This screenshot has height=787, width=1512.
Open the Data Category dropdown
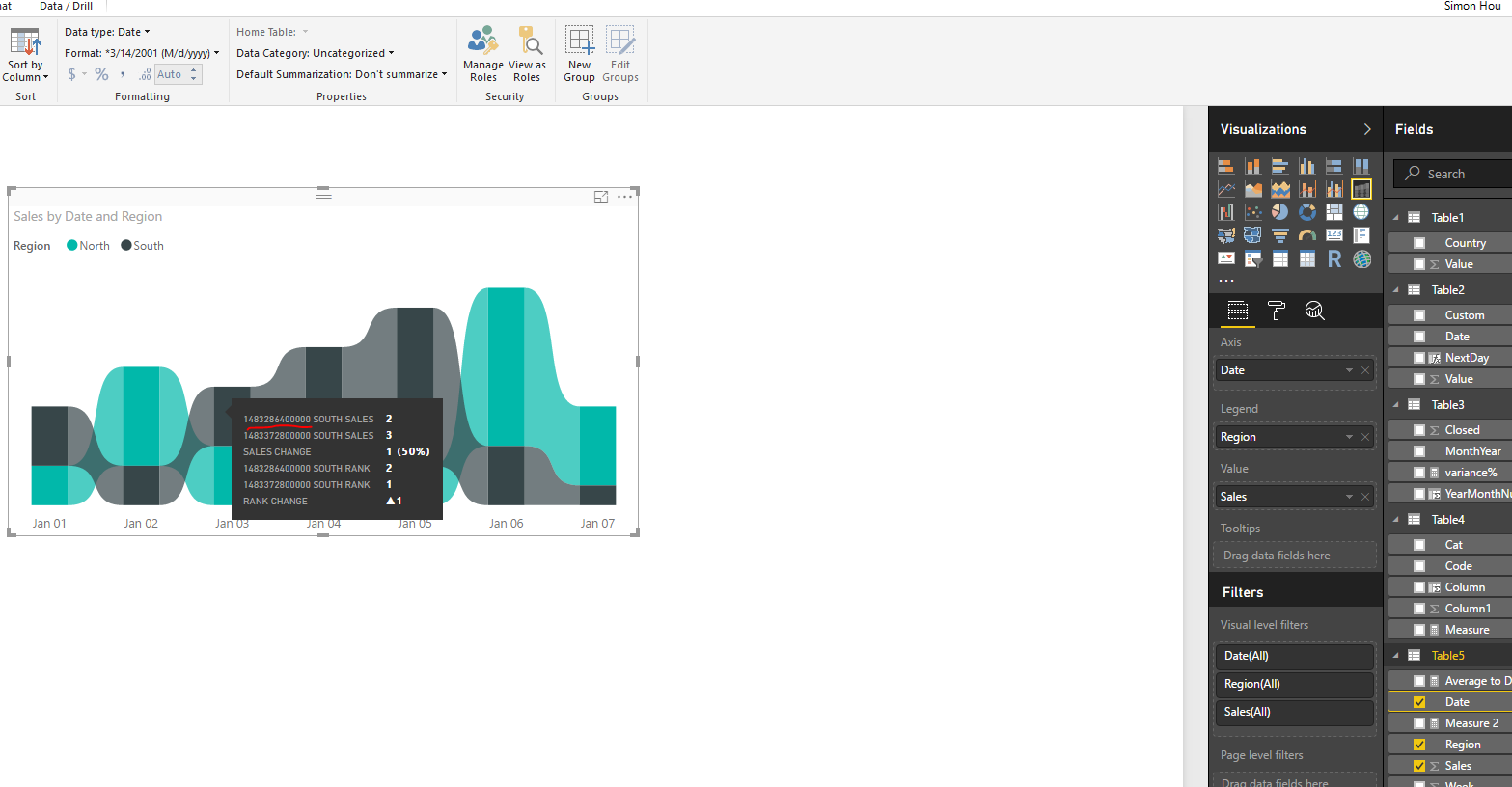[316, 53]
